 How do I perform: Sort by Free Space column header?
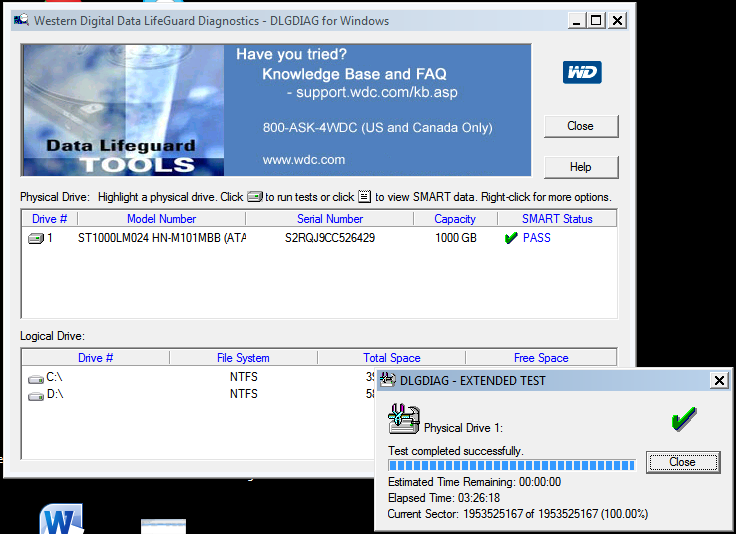541,358
